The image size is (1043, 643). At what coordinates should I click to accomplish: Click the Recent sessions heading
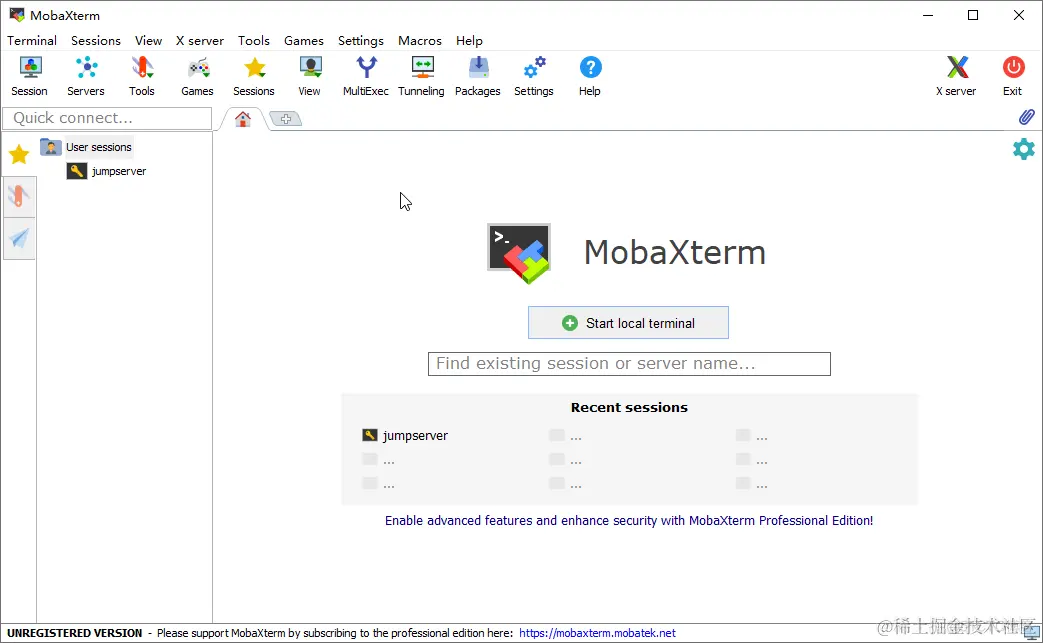[629, 408]
